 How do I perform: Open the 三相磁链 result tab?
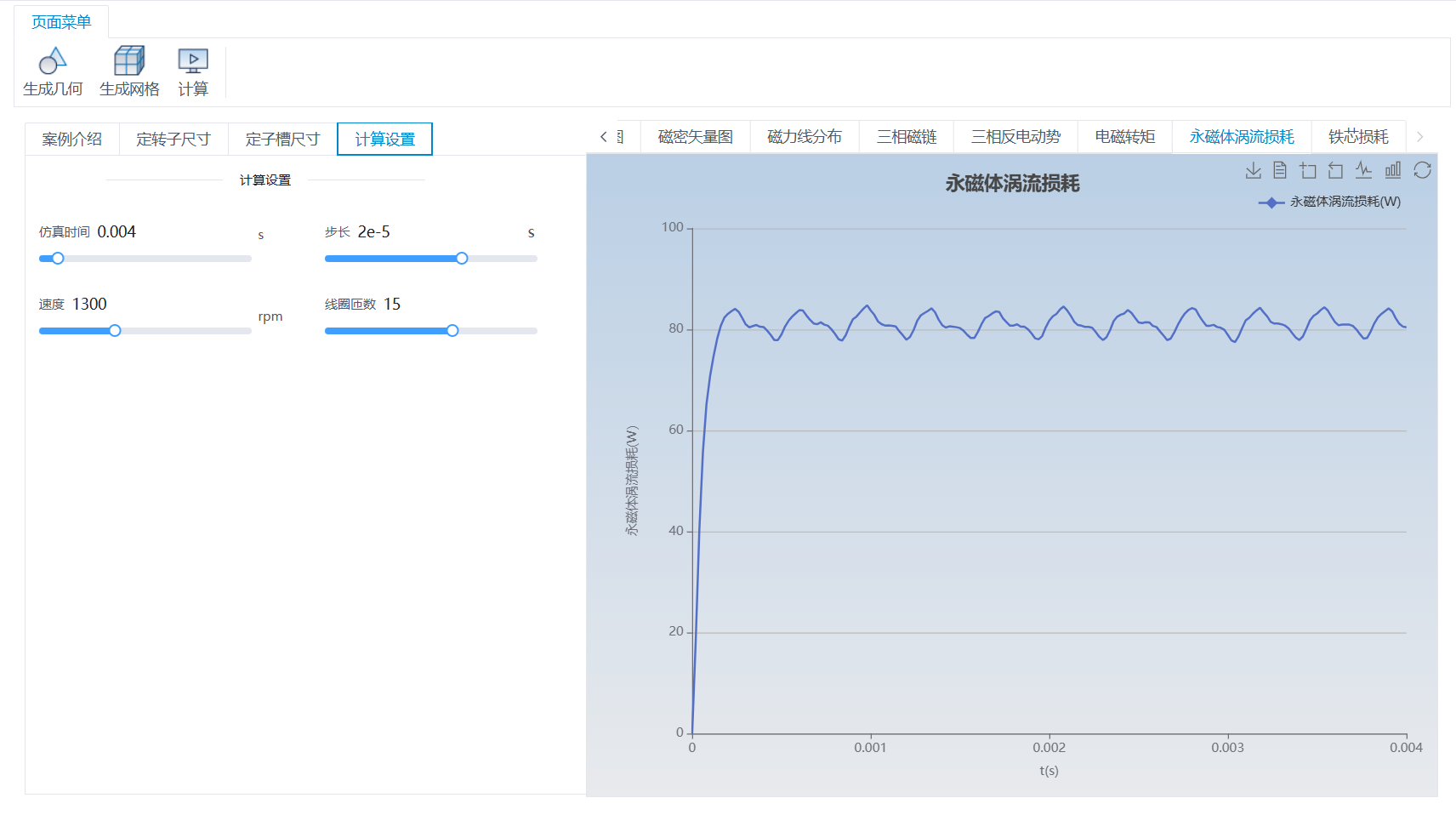pos(907,137)
